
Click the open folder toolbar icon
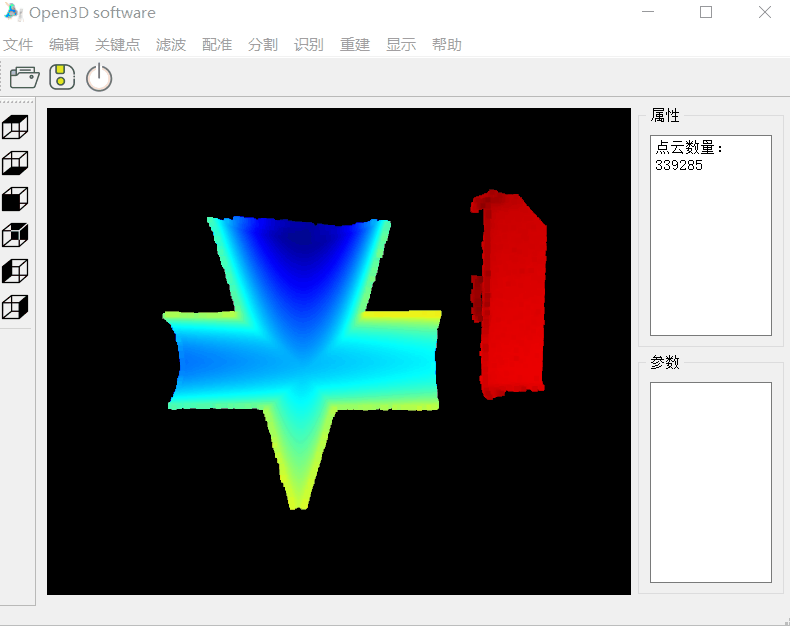point(24,77)
